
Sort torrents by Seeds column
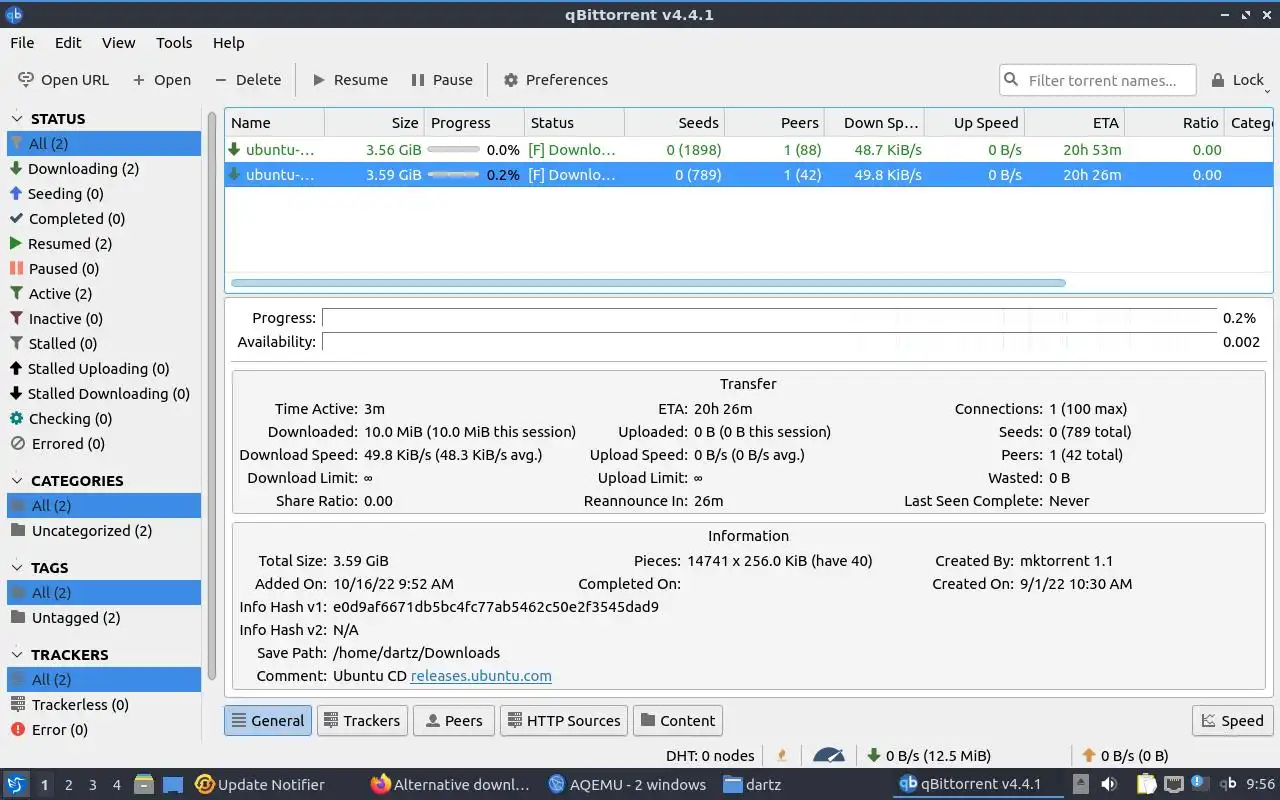pyautogui.click(x=674, y=123)
